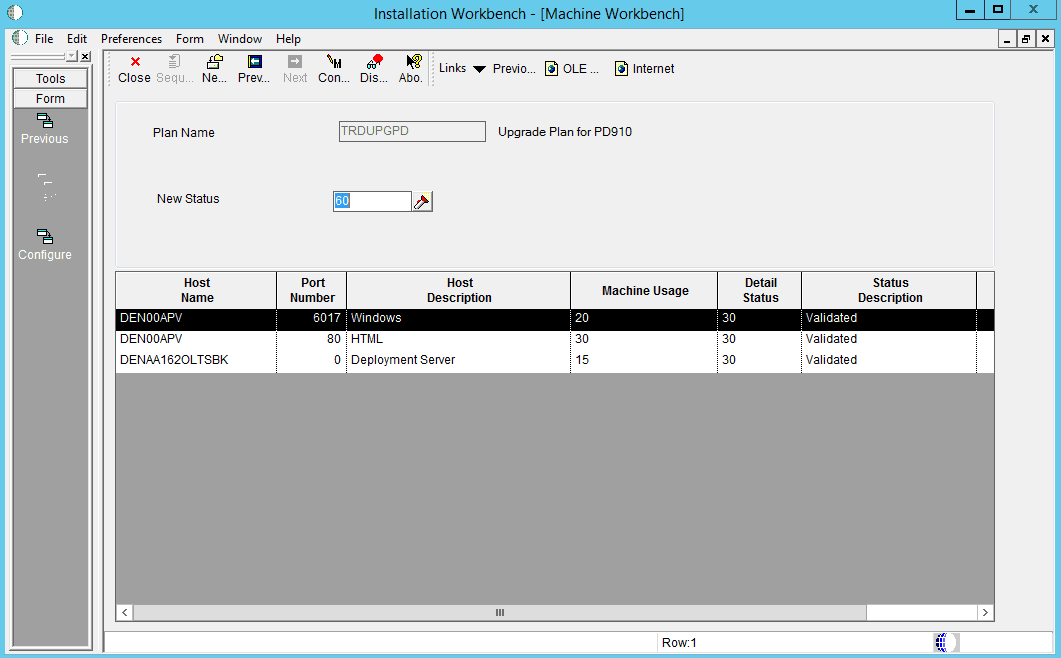Click the flashlight lookup beside New Status
This screenshot has width=1061, height=658.
(422, 201)
